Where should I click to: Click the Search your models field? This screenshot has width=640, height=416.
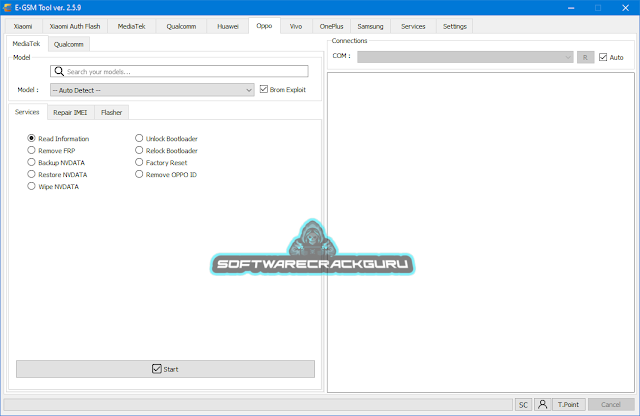pos(179,71)
